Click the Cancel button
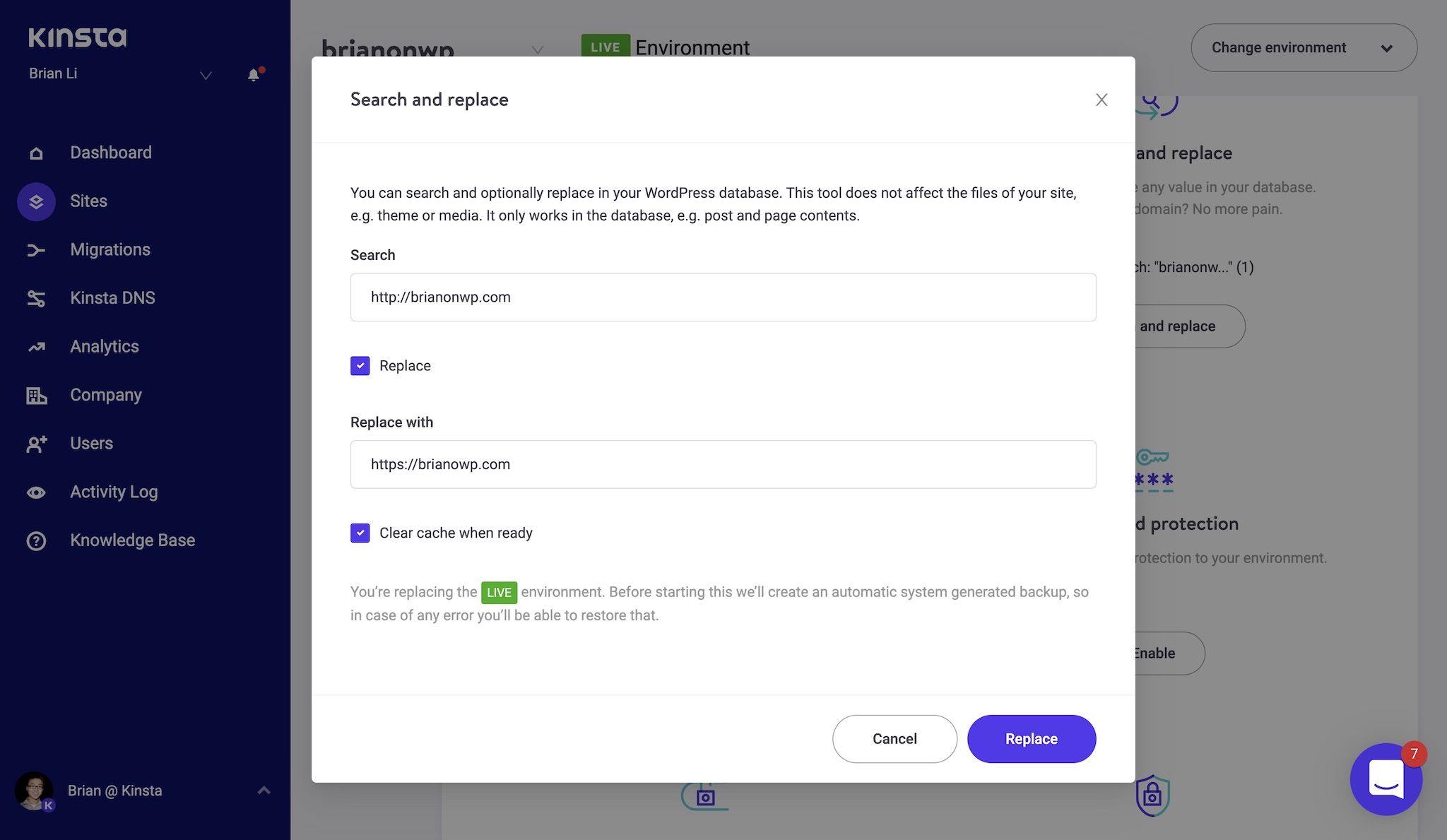 894,739
